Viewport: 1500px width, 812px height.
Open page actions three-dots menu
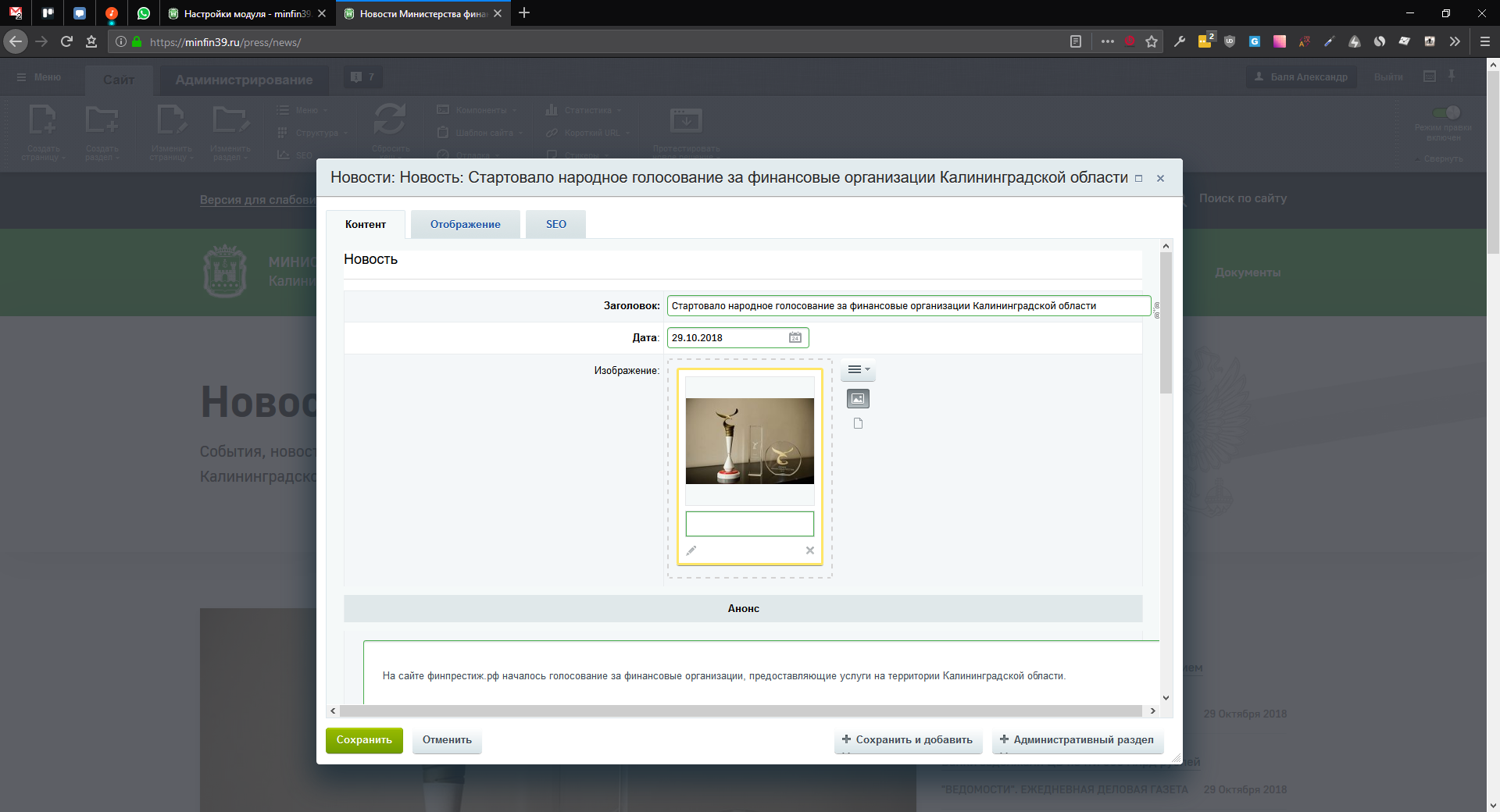[1108, 42]
